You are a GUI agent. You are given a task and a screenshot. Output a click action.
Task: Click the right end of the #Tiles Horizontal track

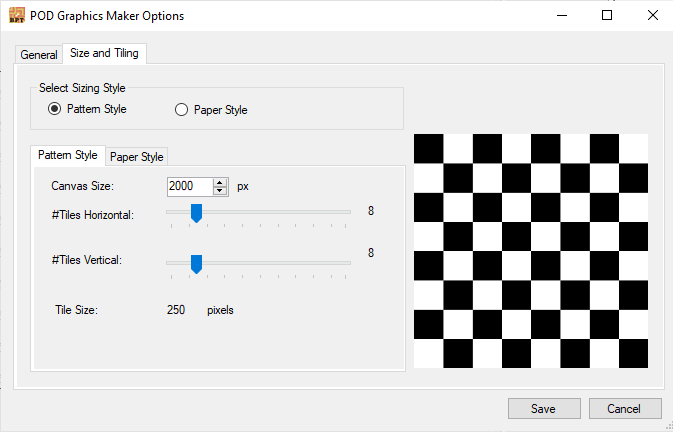(x=346, y=212)
